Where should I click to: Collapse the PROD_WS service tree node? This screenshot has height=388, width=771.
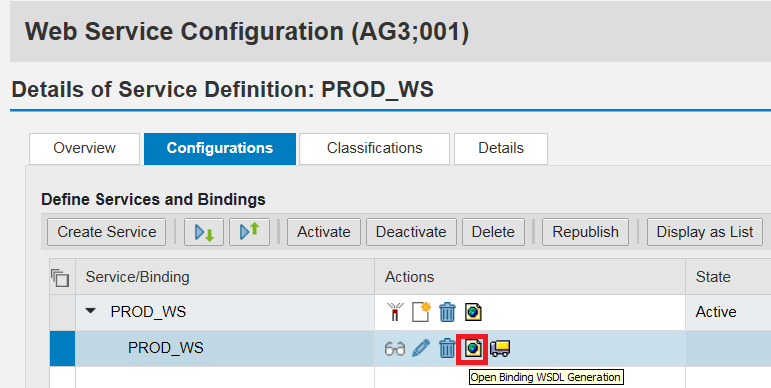pos(90,311)
